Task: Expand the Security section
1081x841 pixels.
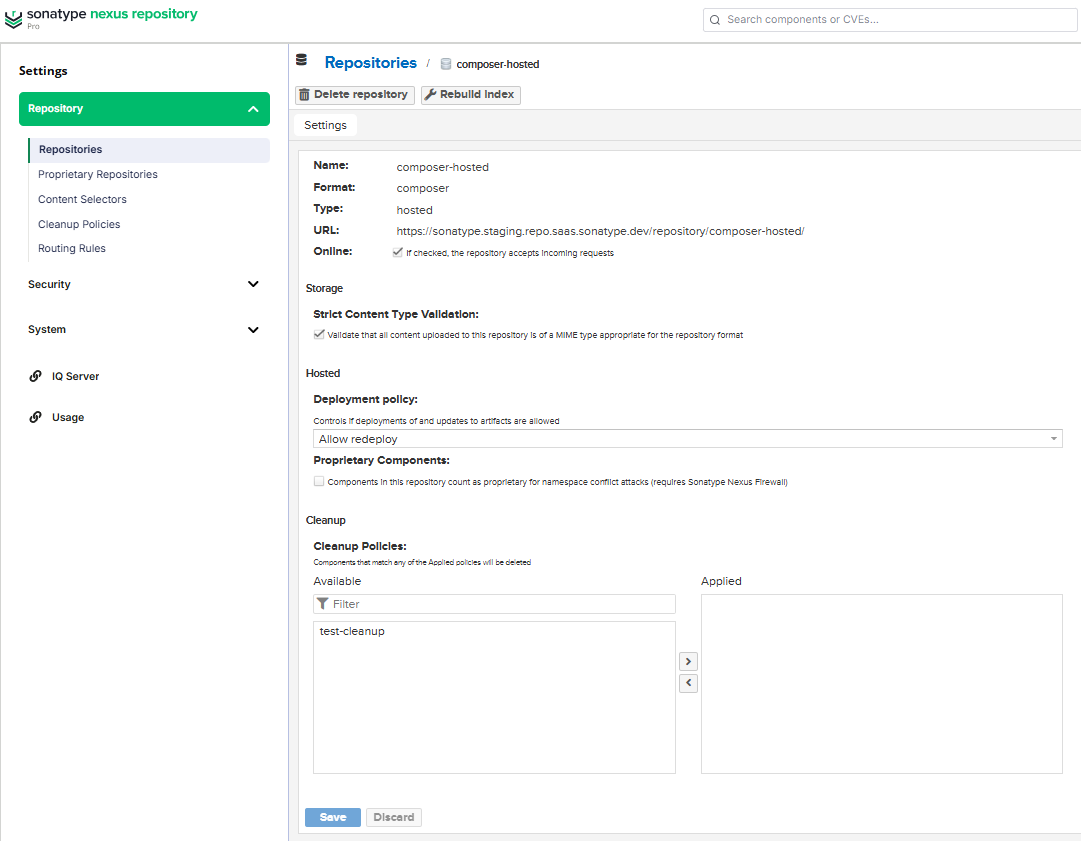Action: click(144, 284)
